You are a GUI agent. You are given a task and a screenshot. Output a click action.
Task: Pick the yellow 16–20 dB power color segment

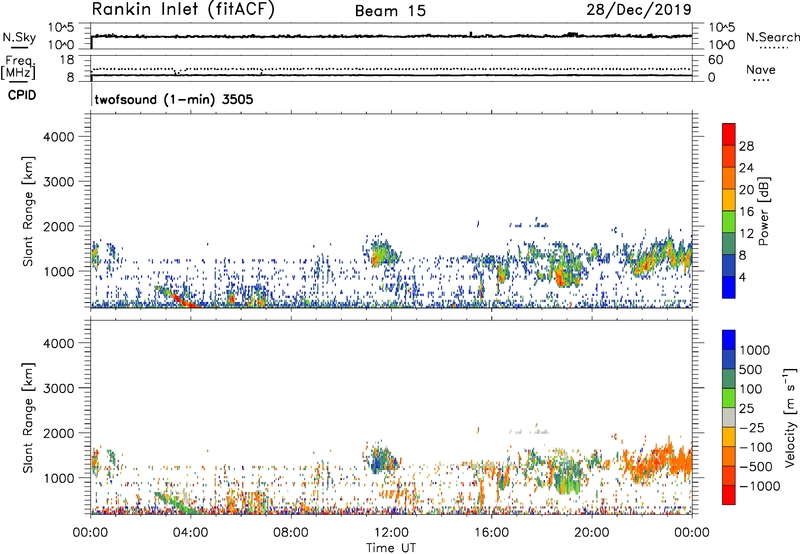click(x=729, y=200)
